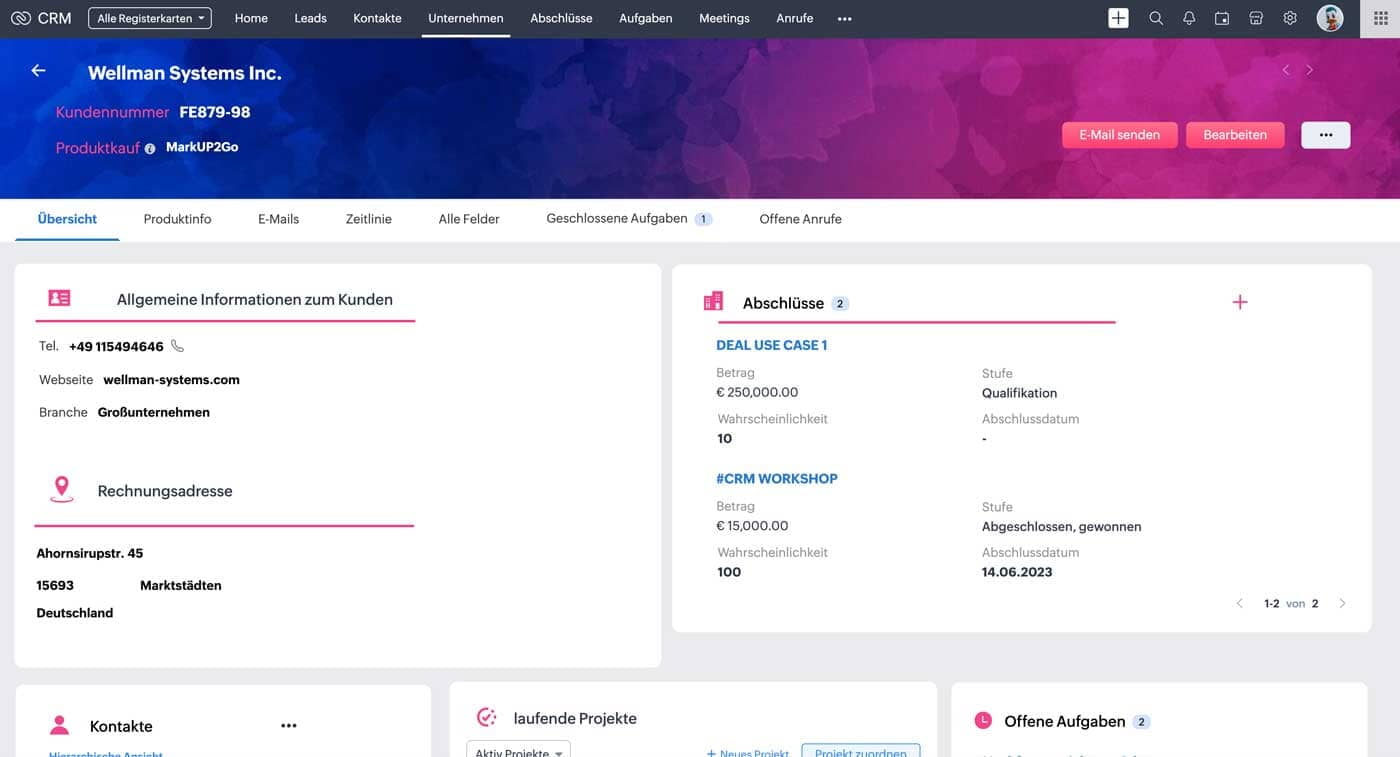Open the Kontakte module
The image size is (1400, 757).
[x=377, y=18]
